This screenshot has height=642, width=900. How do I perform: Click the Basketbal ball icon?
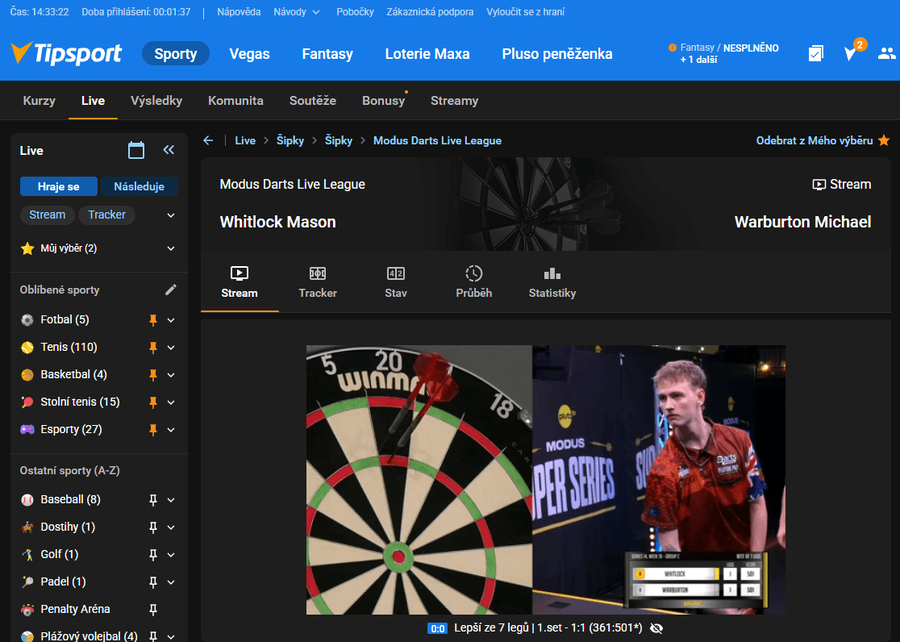click(x=27, y=375)
